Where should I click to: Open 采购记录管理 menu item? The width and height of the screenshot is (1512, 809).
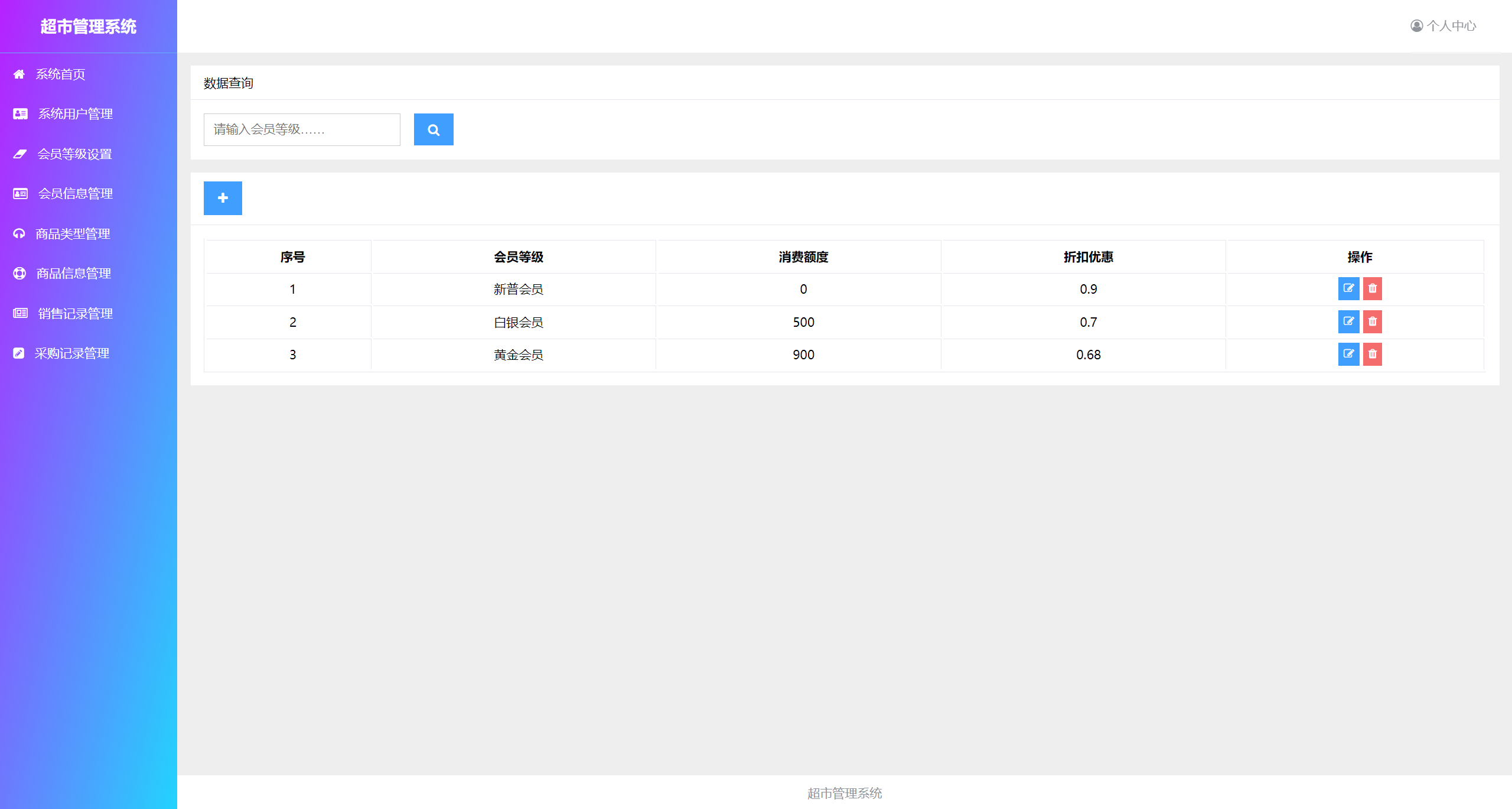(71, 353)
